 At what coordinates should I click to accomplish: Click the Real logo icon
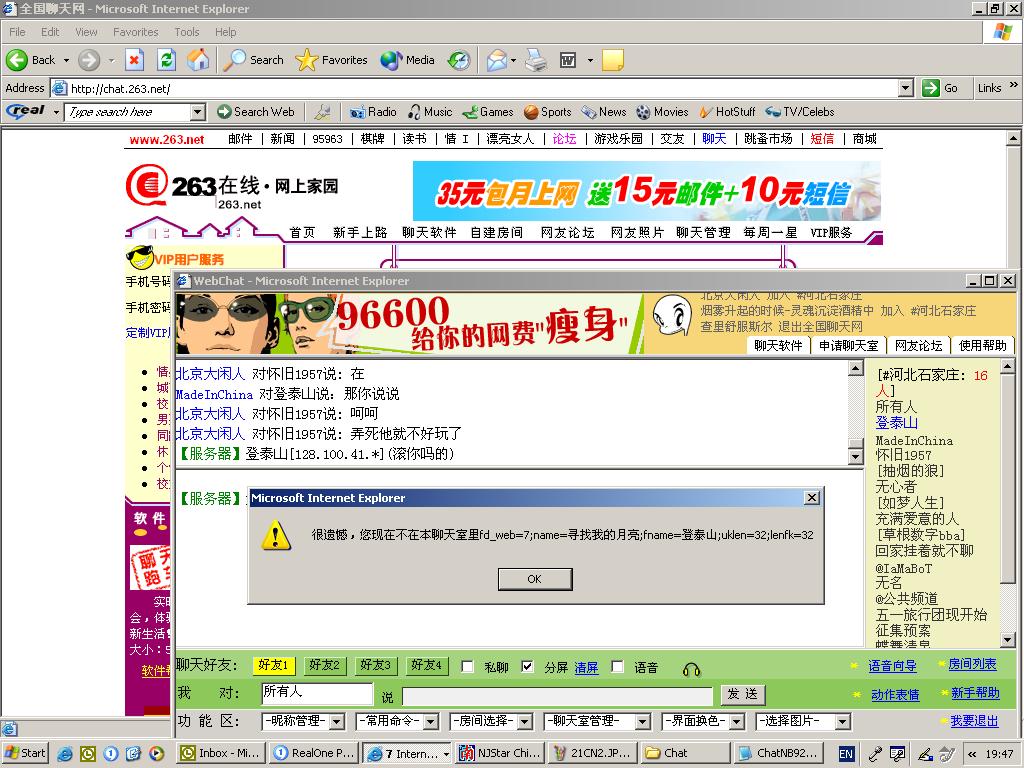coord(26,111)
